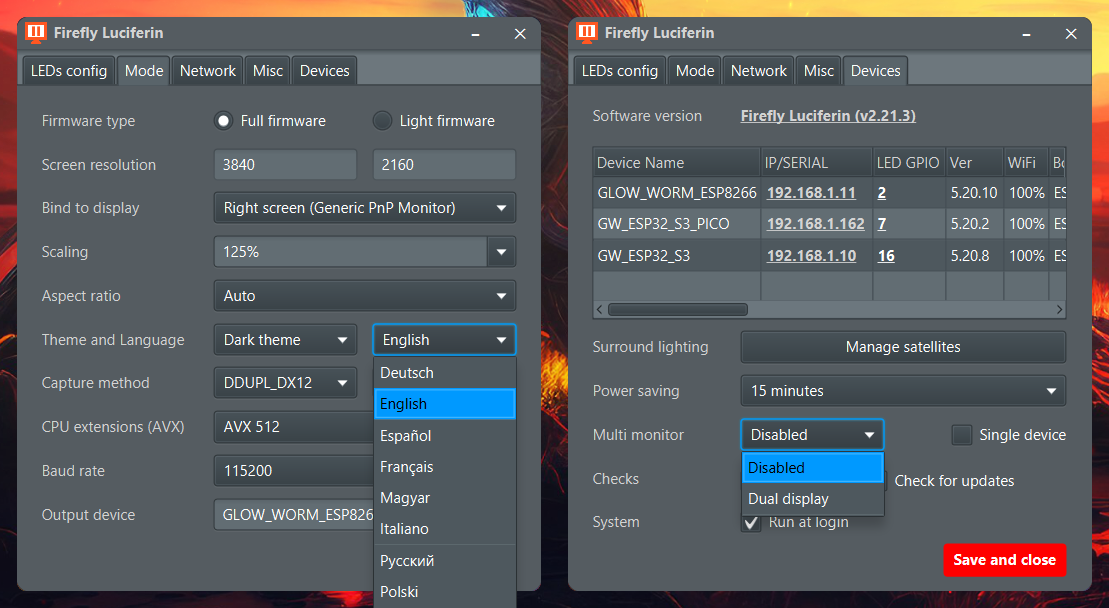This screenshot has height=608, width=1109.
Task: Select Dual display in Multi monitor list
Action: pos(813,498)
